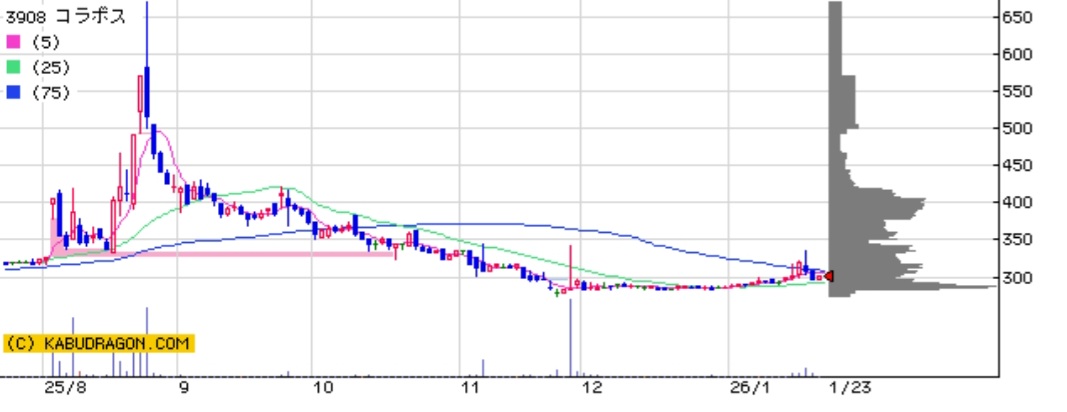Click the 500 price level label
The height and width of the screenshot is (412, 1067).
click(x=1016, y=128)
